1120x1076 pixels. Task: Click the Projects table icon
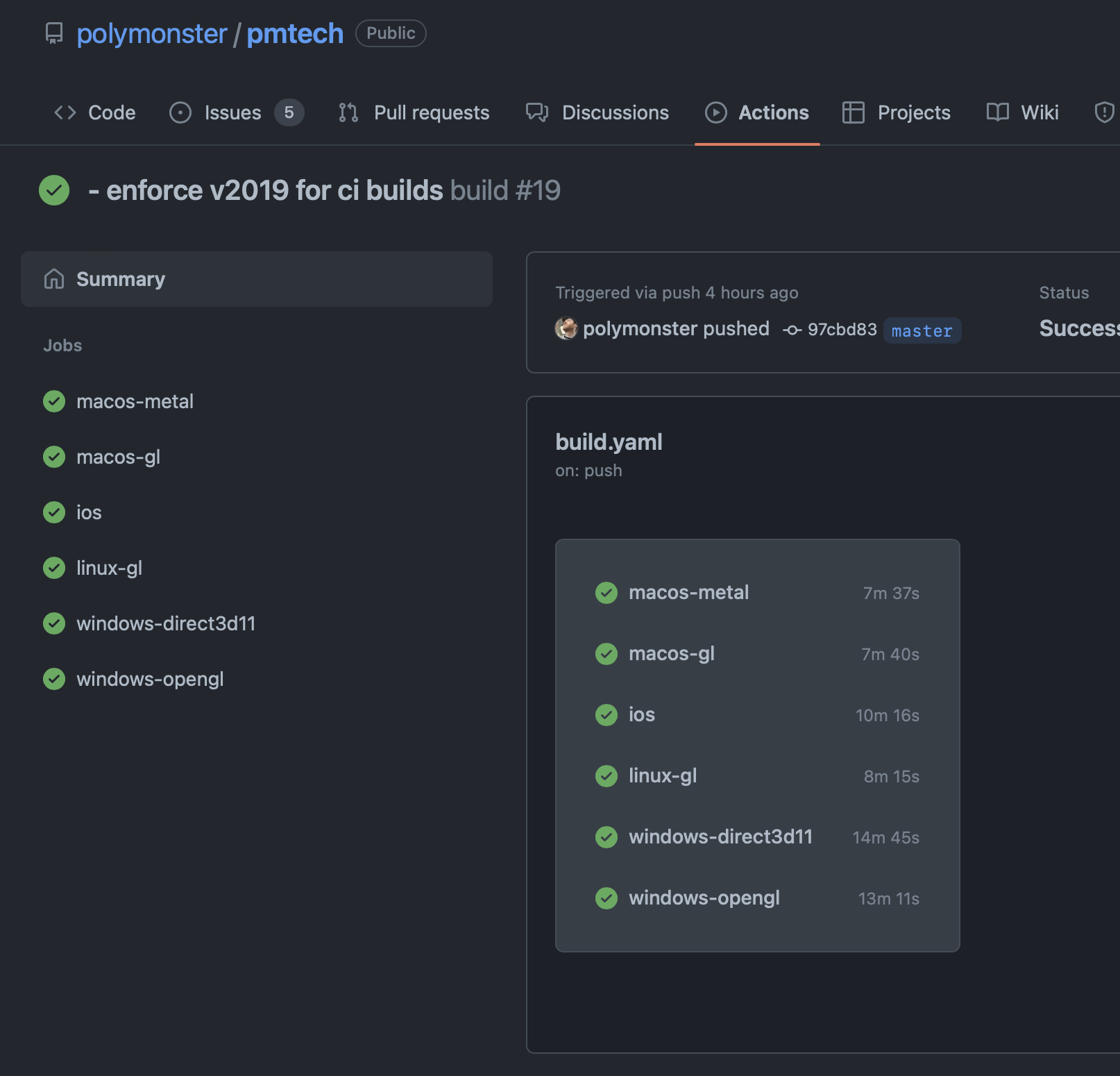(854, 112)
